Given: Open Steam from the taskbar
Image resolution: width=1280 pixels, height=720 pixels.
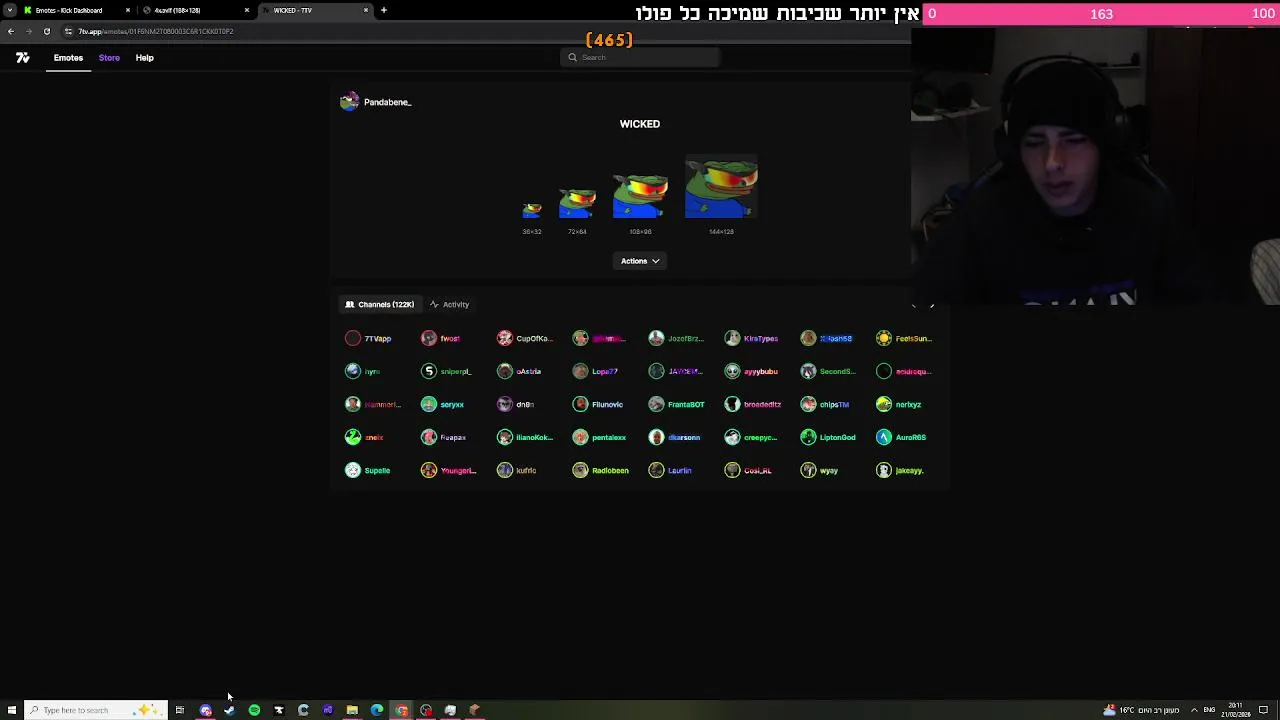Looking at the screenshot, I should [x=230, y=710].
